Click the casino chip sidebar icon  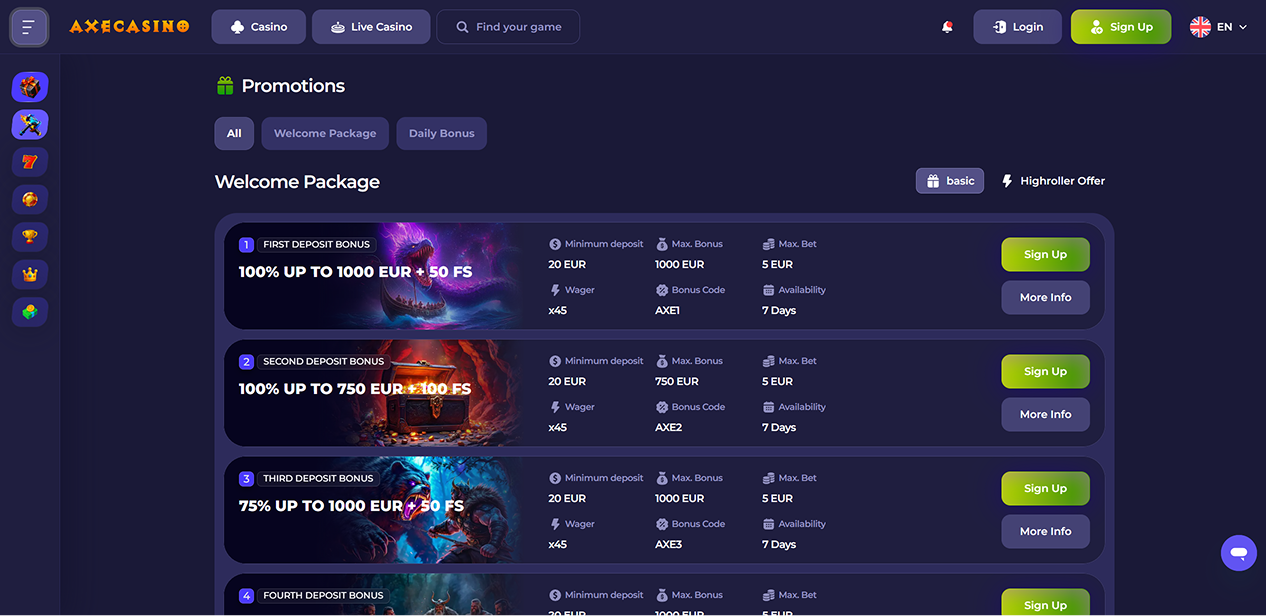[x=30, y=200]
